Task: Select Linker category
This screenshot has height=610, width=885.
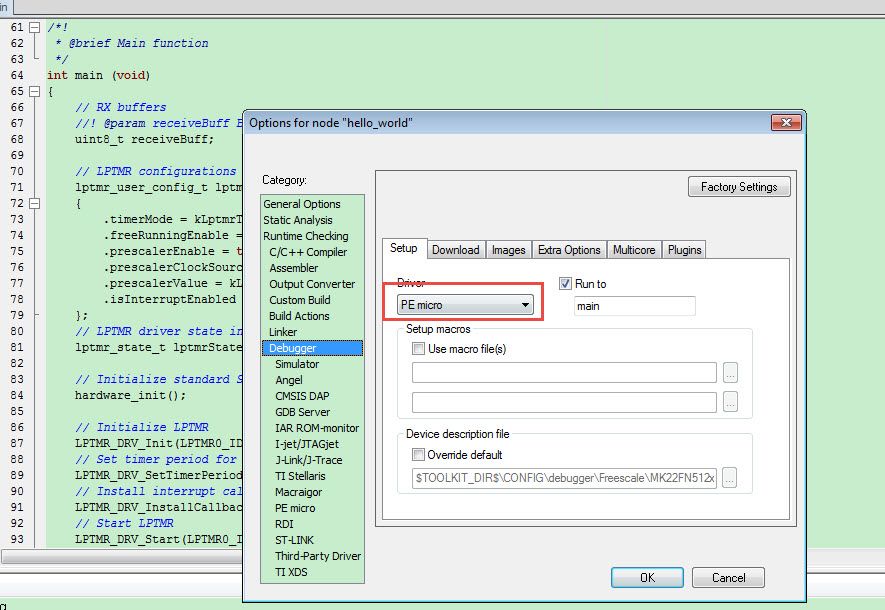Action: click(x=283, y=332)
